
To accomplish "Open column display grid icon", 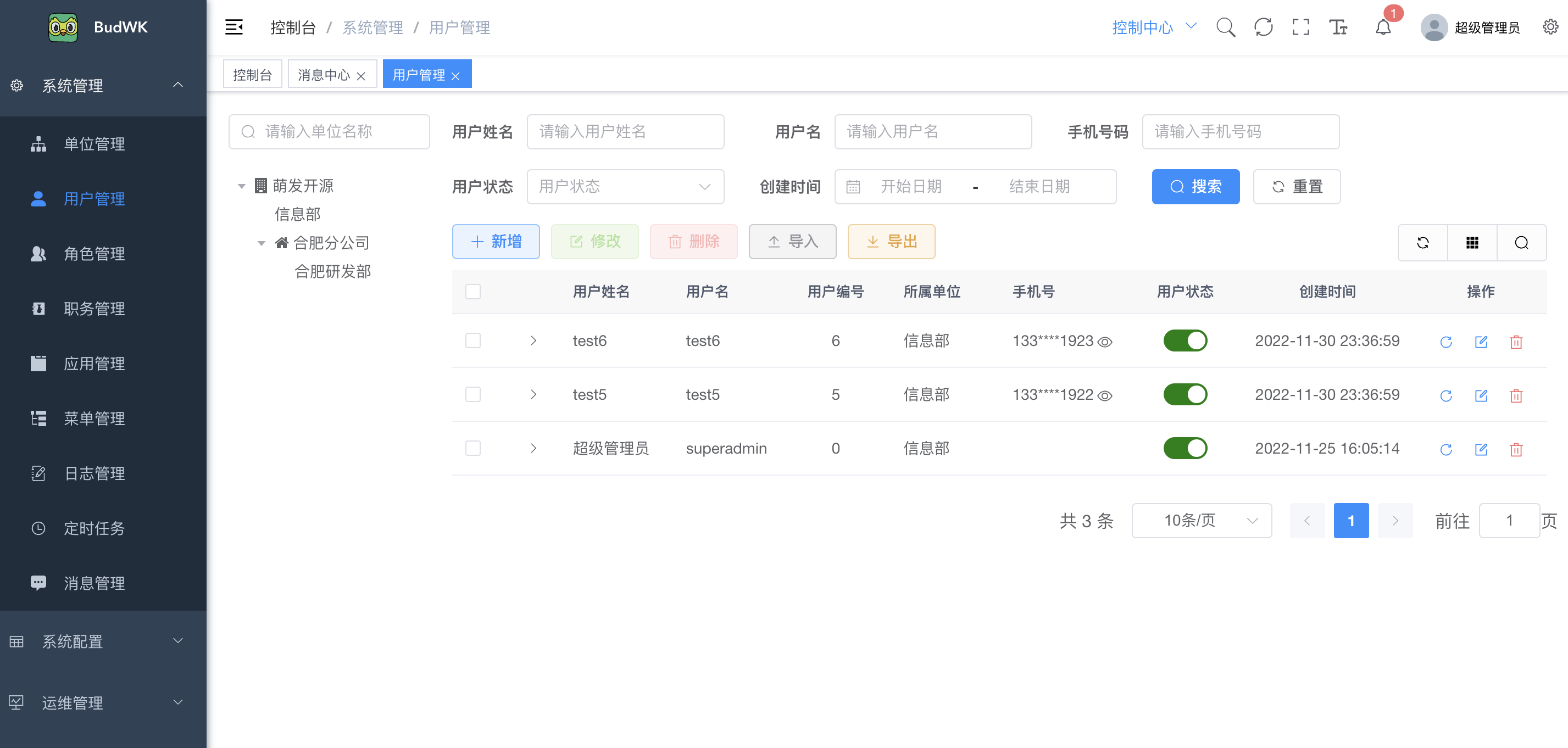I will pyautogui.click(x=1472, y=243).
